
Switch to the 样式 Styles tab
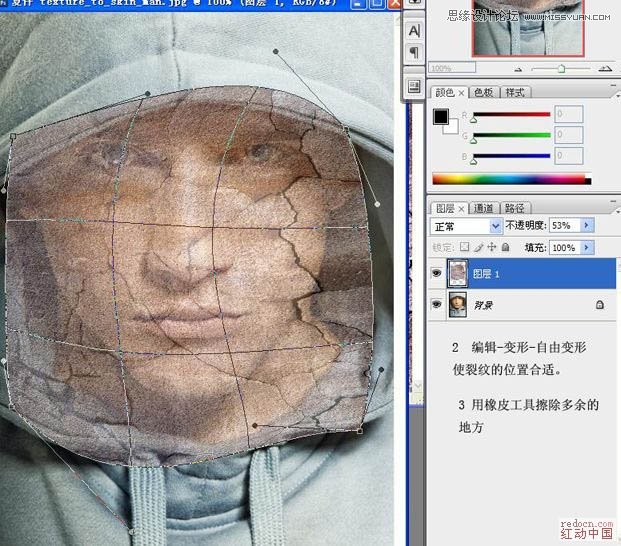pos(515,92)
